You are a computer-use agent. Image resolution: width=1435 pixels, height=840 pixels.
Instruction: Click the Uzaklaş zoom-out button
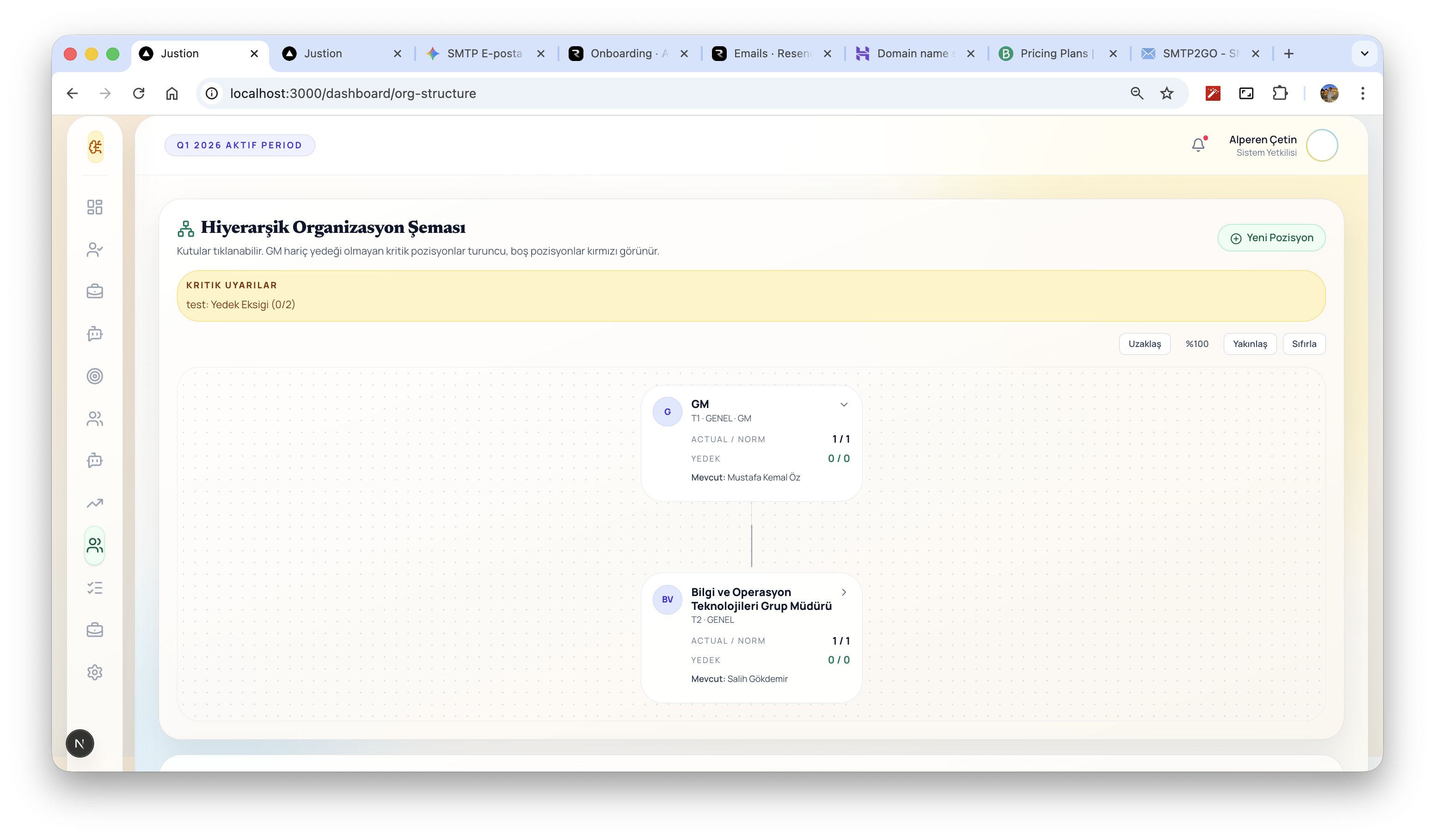tap(1144, 344)
